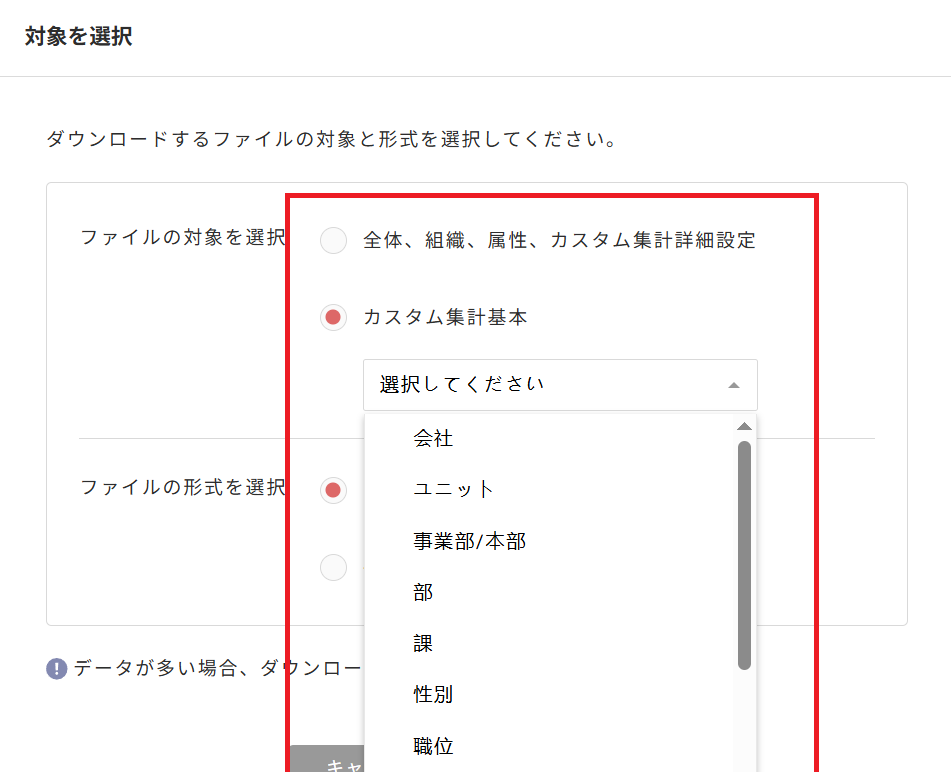Select 部 from the dropdown options

[422, 591]
